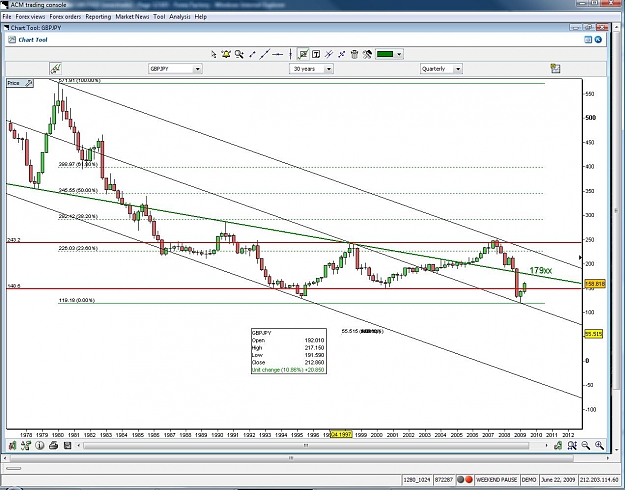Click the yellow 55.515 price label
This screenshot has height=490, width=625.
594,334
